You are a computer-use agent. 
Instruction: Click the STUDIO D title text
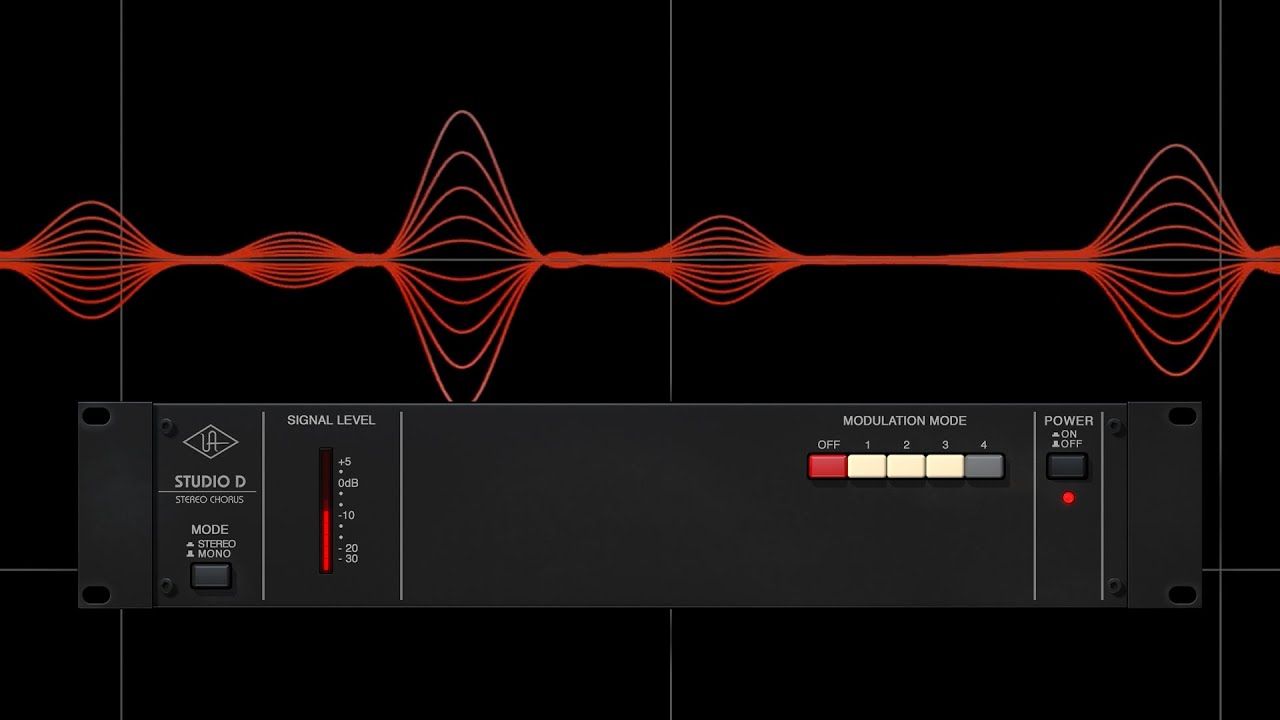[x=210, y=482]
